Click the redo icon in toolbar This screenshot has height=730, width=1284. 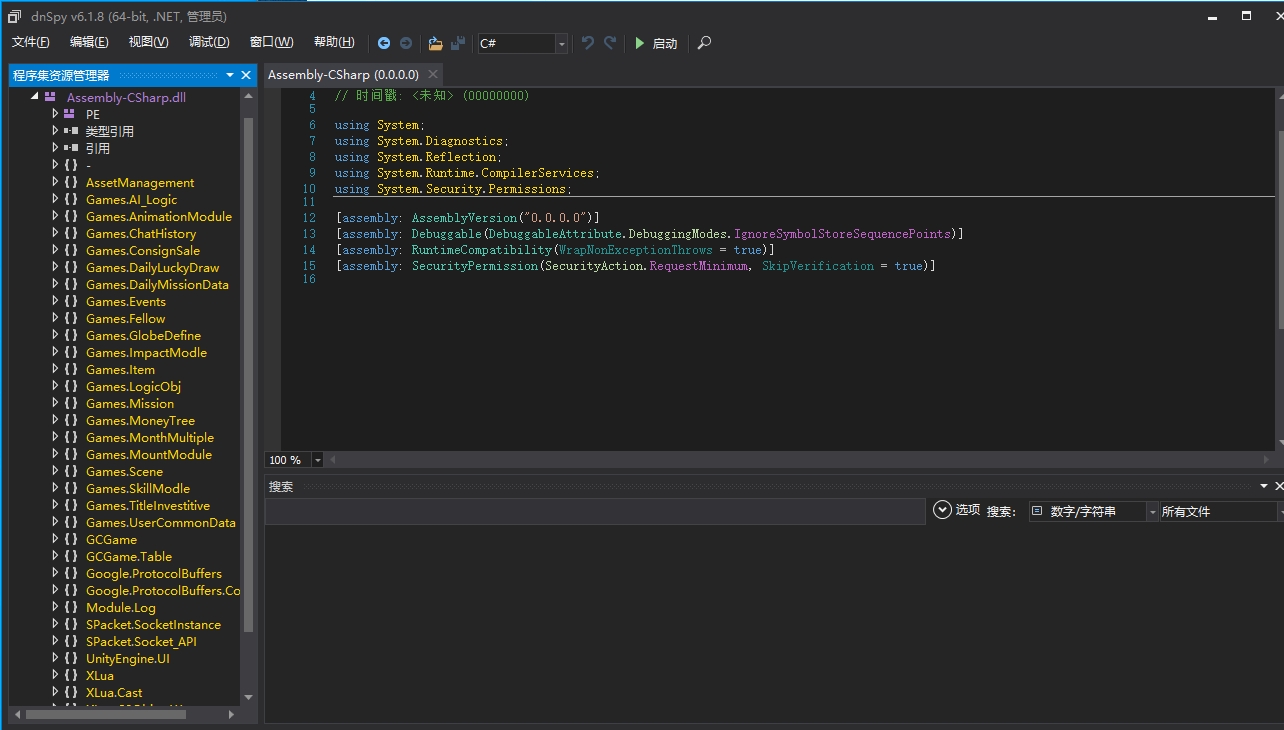click(610, 43)
